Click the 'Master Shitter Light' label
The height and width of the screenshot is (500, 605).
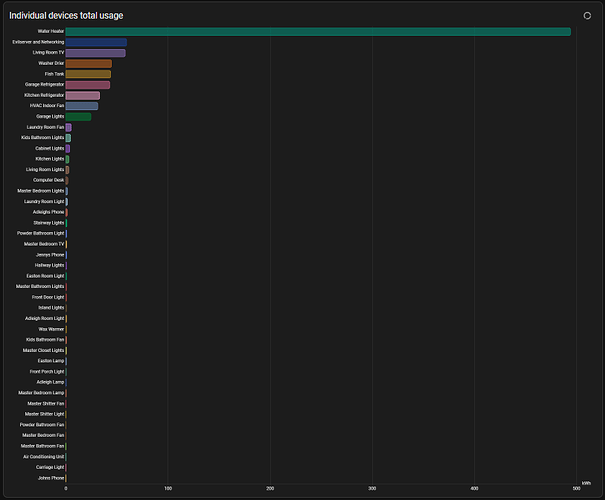(44, 414)
